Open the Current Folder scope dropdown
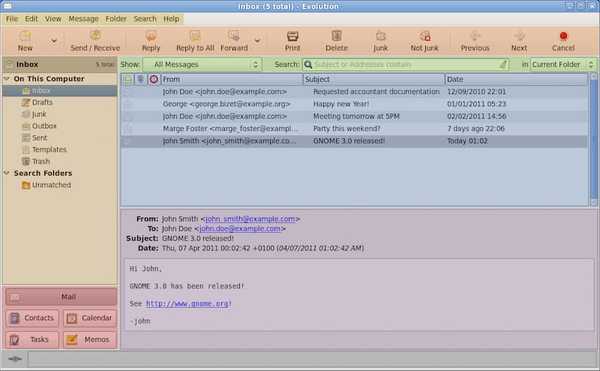This screenshot has width=600, height=371. [563, 65]
